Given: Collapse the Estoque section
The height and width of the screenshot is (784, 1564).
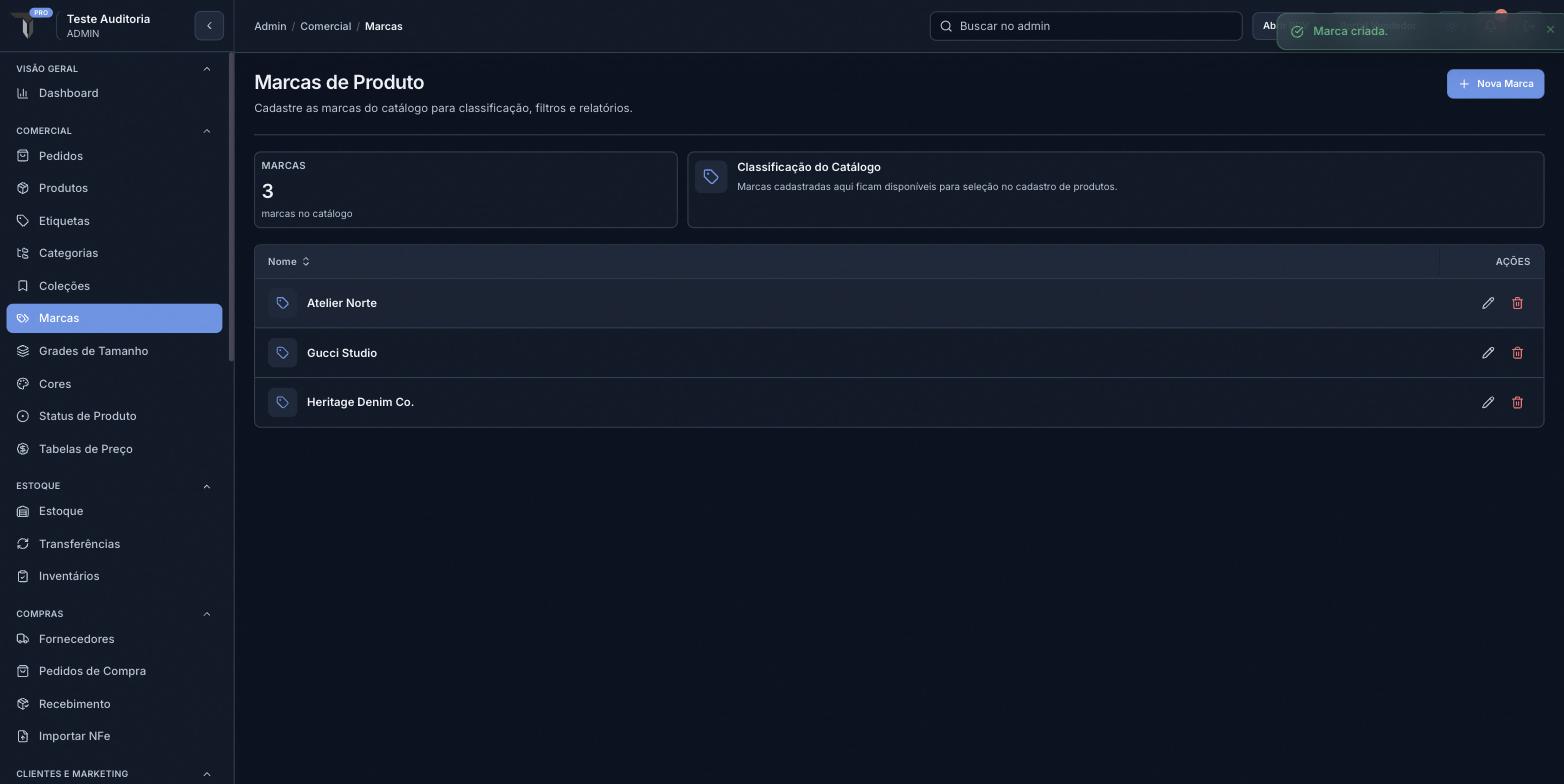Looking at the screenshot, I should 207,486.
